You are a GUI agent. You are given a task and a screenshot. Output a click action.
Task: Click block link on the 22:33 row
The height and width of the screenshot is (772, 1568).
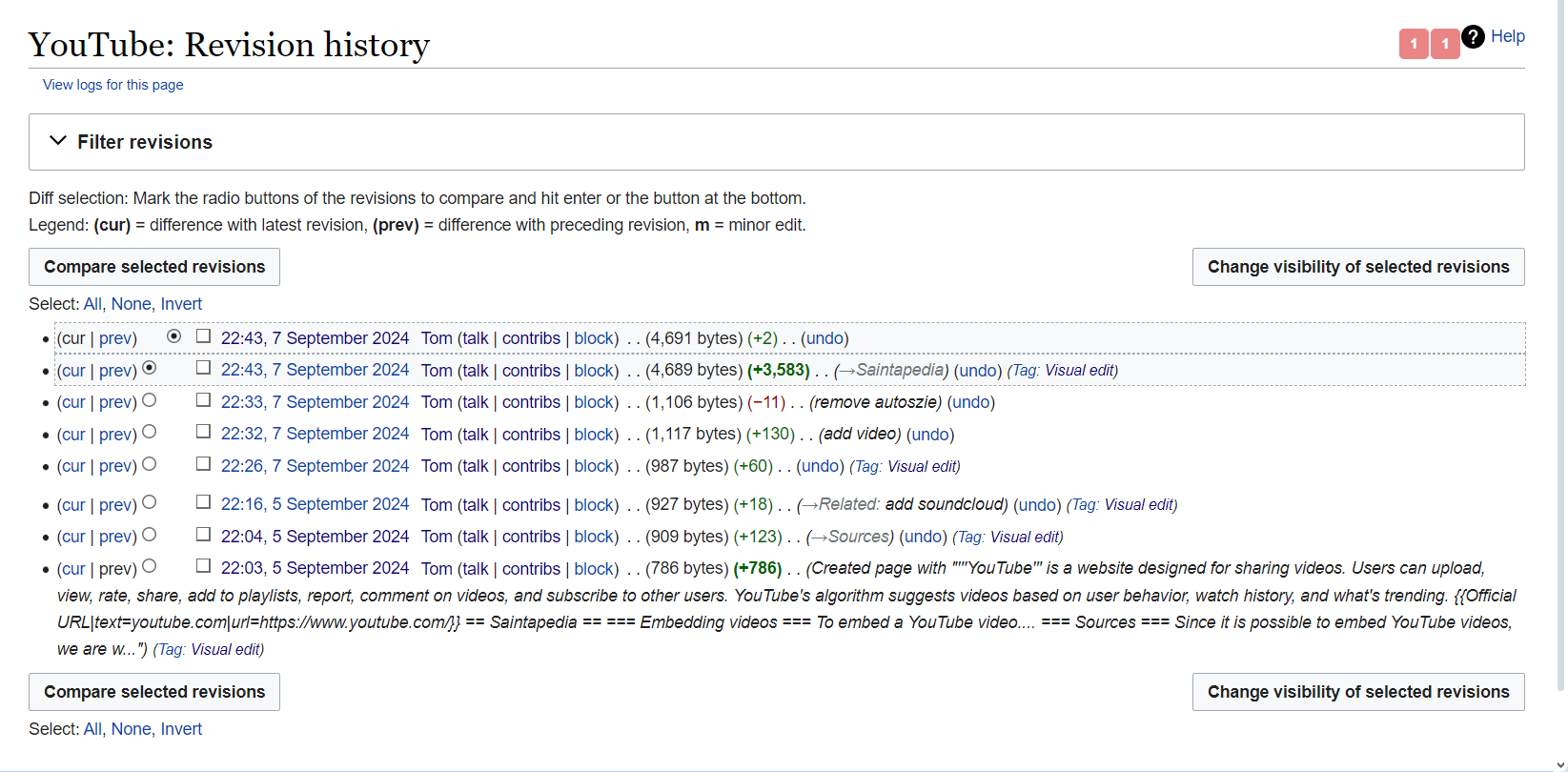point(594,402)
